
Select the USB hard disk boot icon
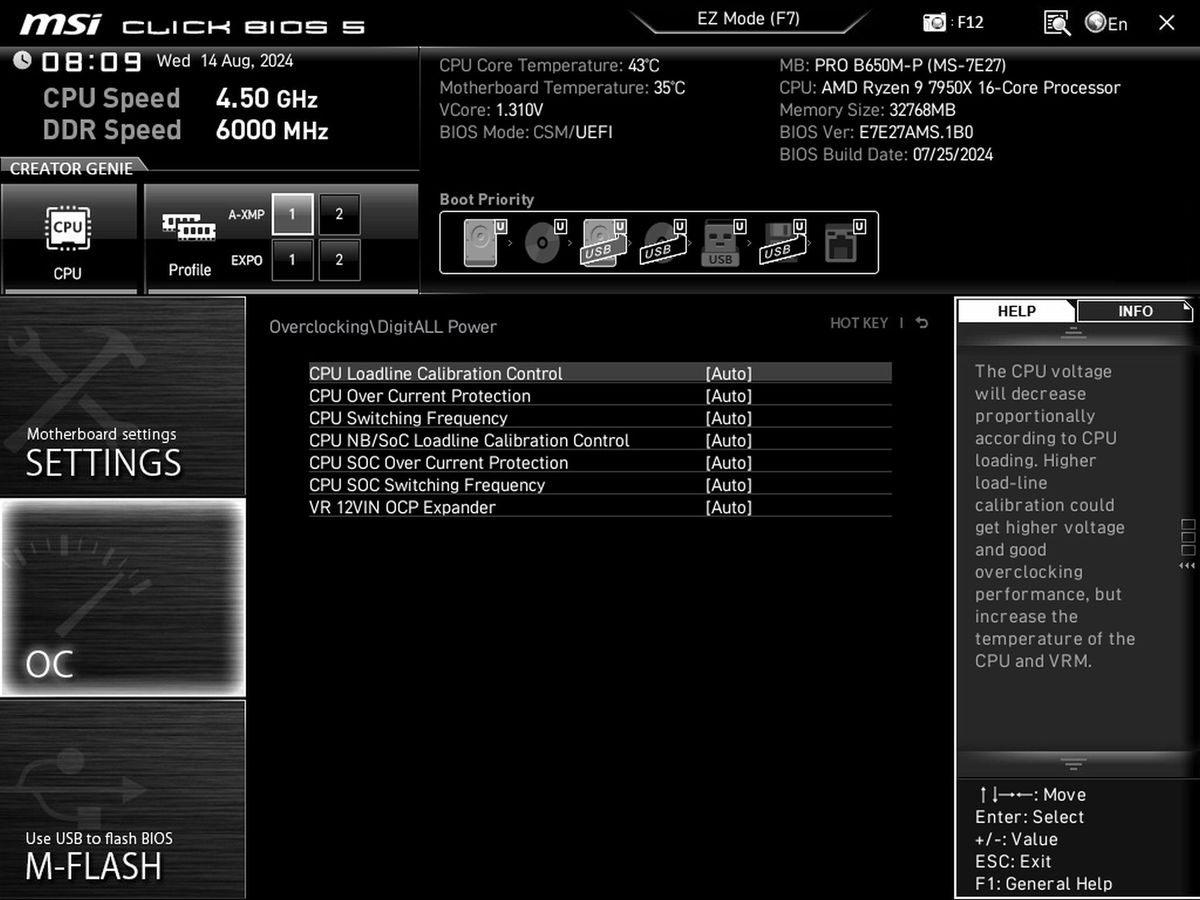603,242
